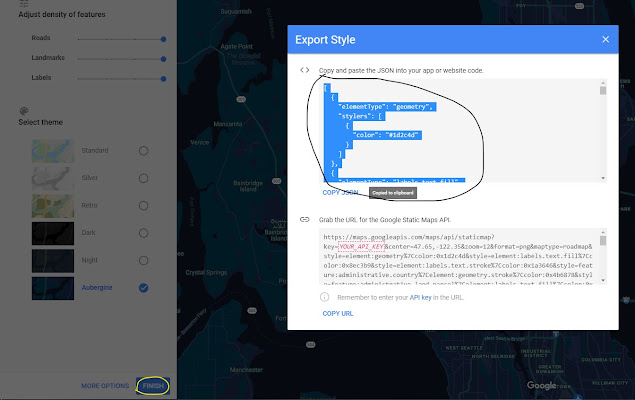Click the JSON code brackets icon
The height and width of the screenshot is (400, 635).
[305, 71]
